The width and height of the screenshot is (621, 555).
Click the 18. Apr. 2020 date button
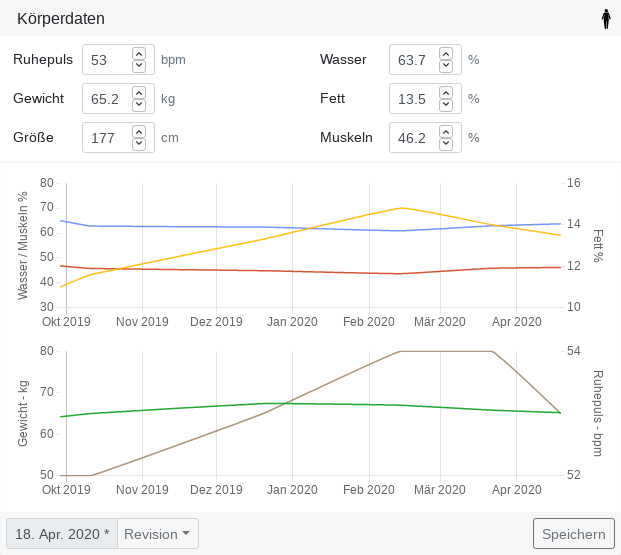(62, 534)
